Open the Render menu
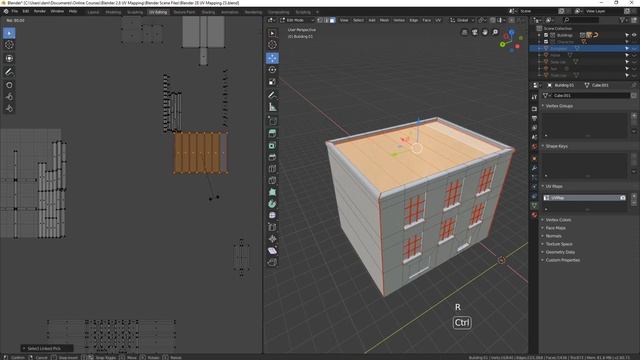 (x=40, y=11)
